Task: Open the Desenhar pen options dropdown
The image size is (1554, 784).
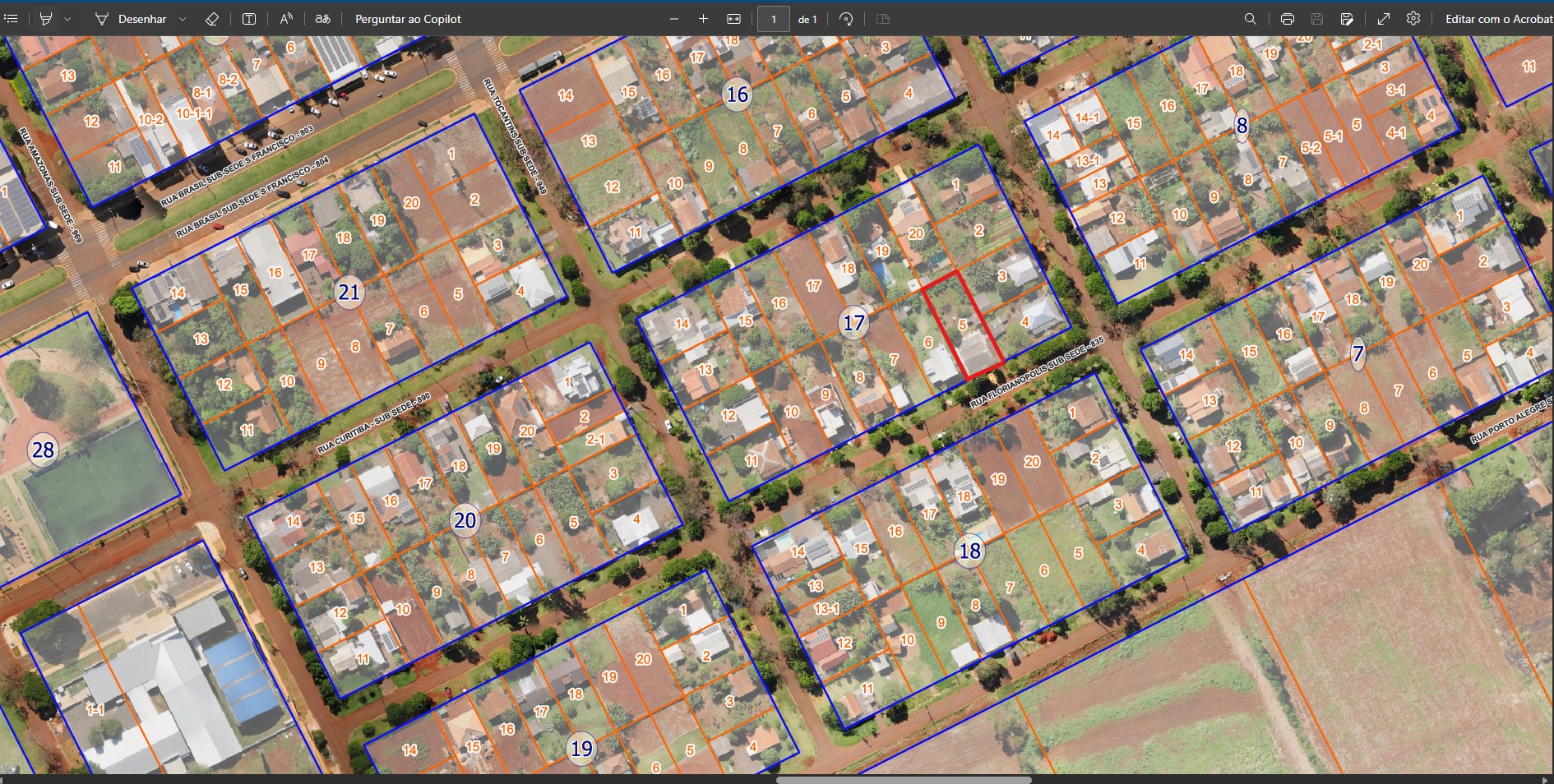Action: tap(183, 19)
